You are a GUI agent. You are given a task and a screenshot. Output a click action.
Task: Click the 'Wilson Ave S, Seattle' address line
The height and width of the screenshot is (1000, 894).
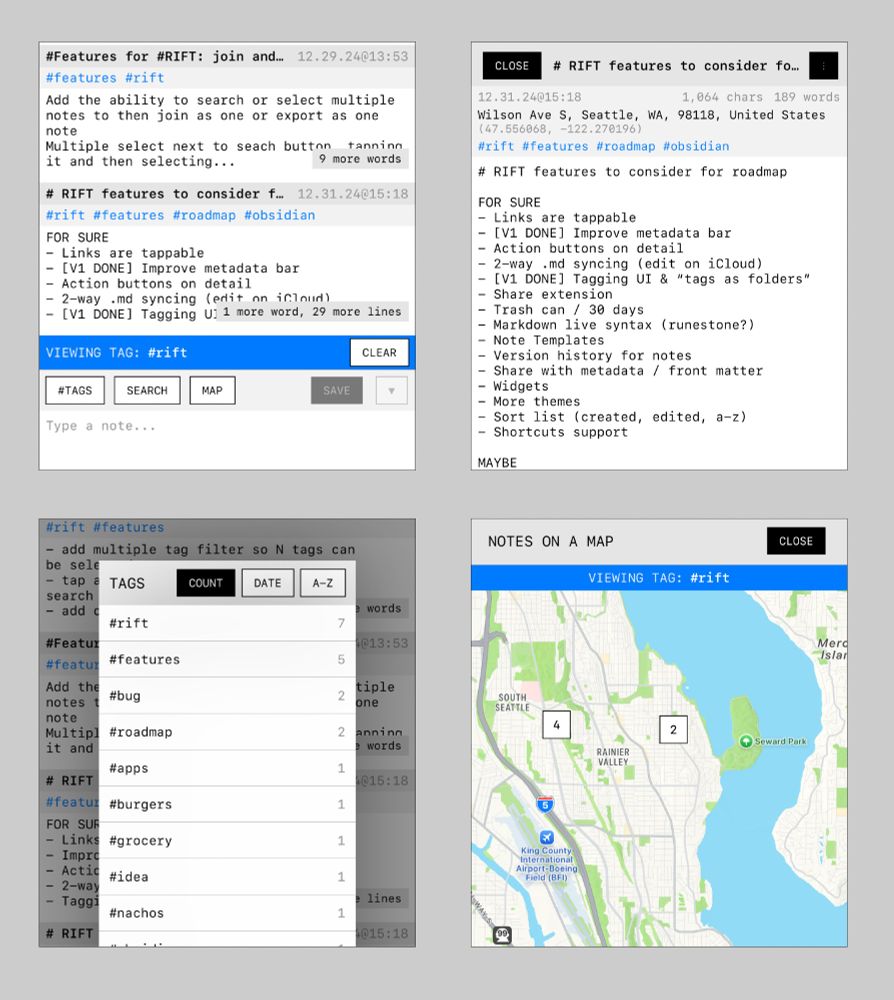click(651, 115)
